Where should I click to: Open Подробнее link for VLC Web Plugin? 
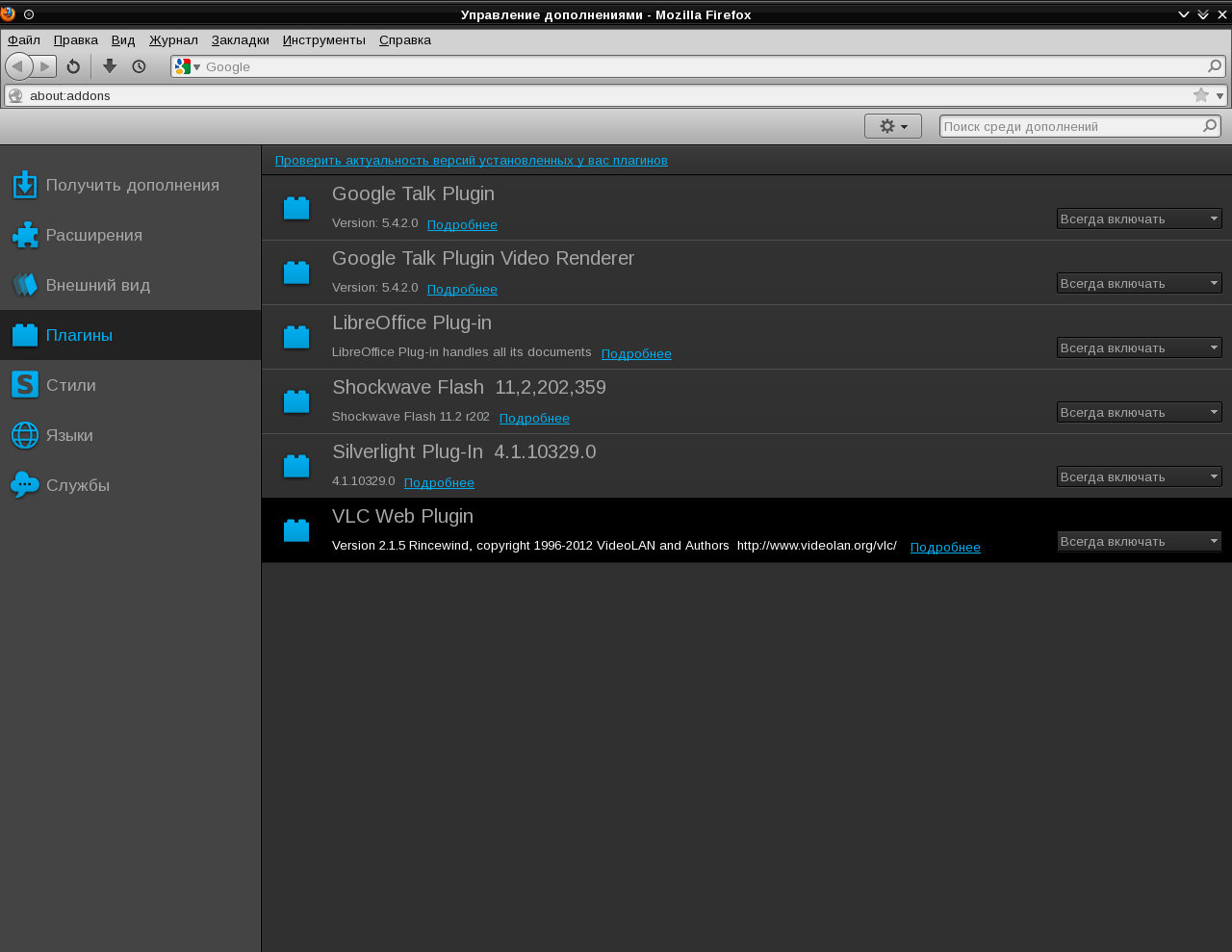click(x=945, y=547)
